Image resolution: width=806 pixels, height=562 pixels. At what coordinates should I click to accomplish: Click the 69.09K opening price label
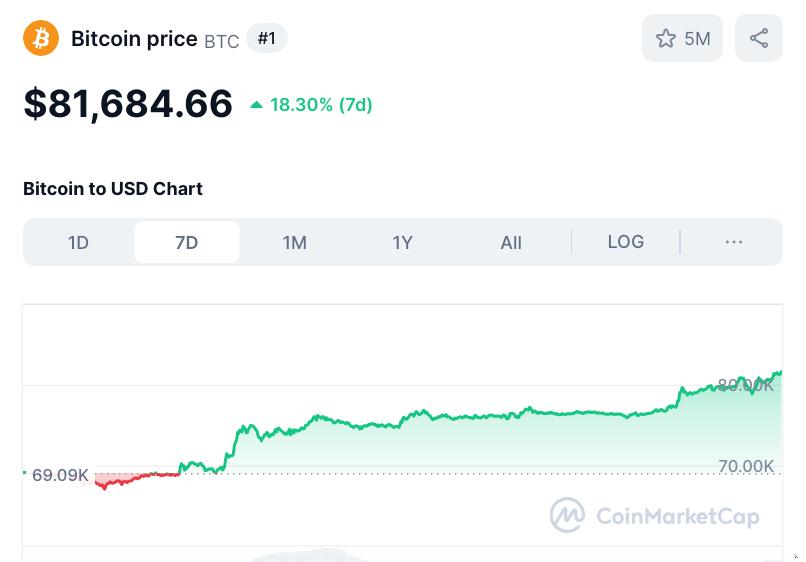60,475
